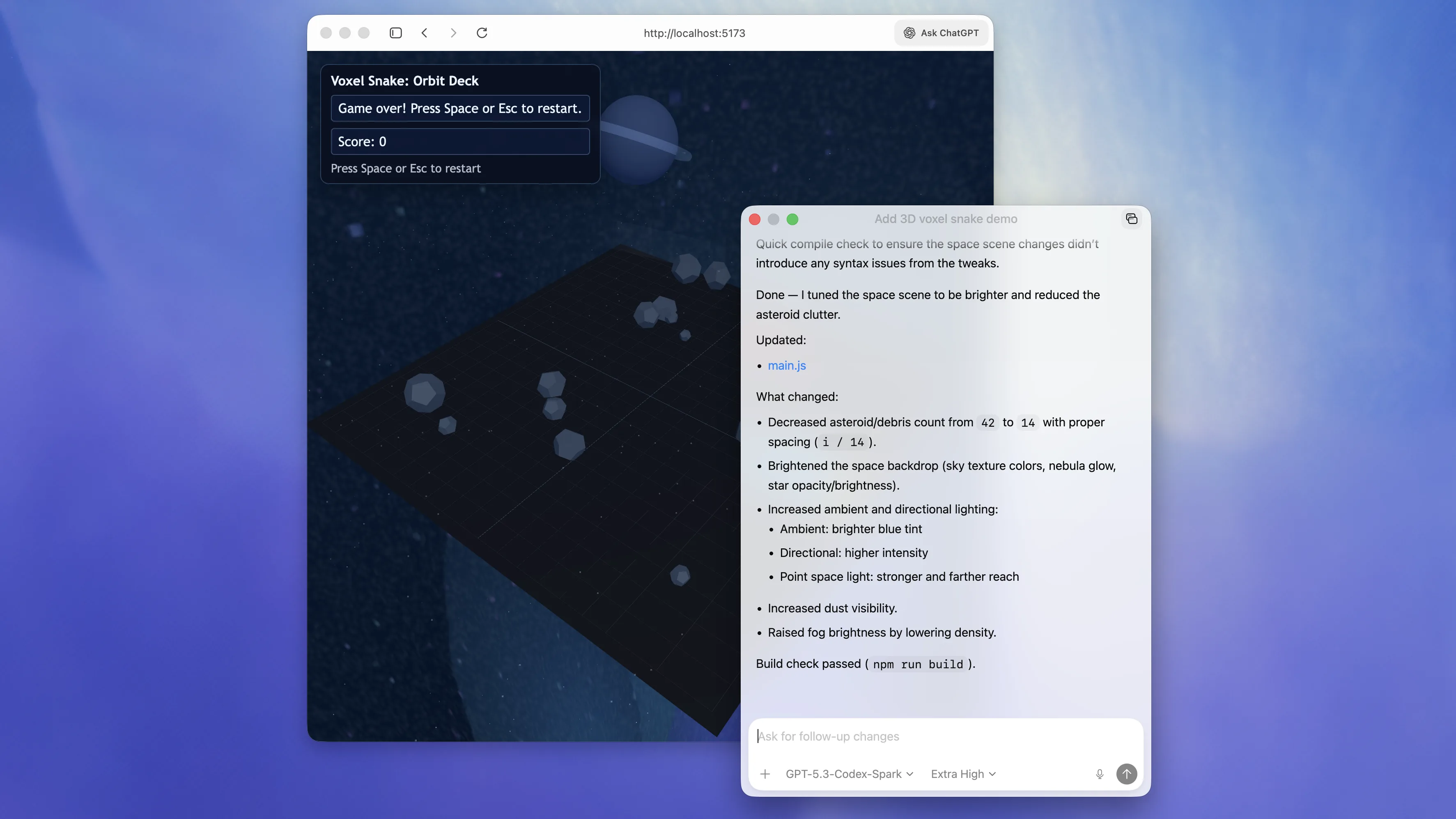1456x819 pixels.
Task: Click the localhost:5173 address bar
Action: (x=694, y=33)
